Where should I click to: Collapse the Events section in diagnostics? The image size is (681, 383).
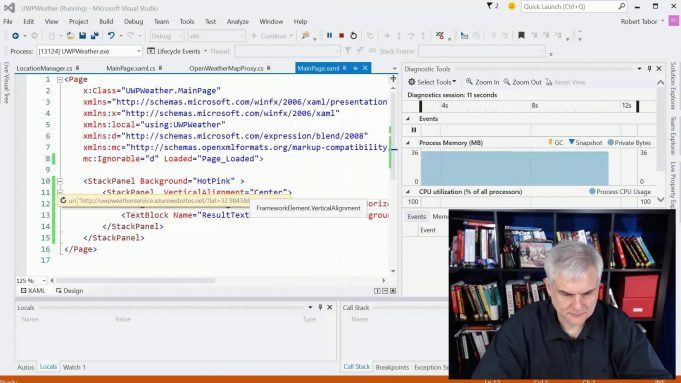point(408,119)
